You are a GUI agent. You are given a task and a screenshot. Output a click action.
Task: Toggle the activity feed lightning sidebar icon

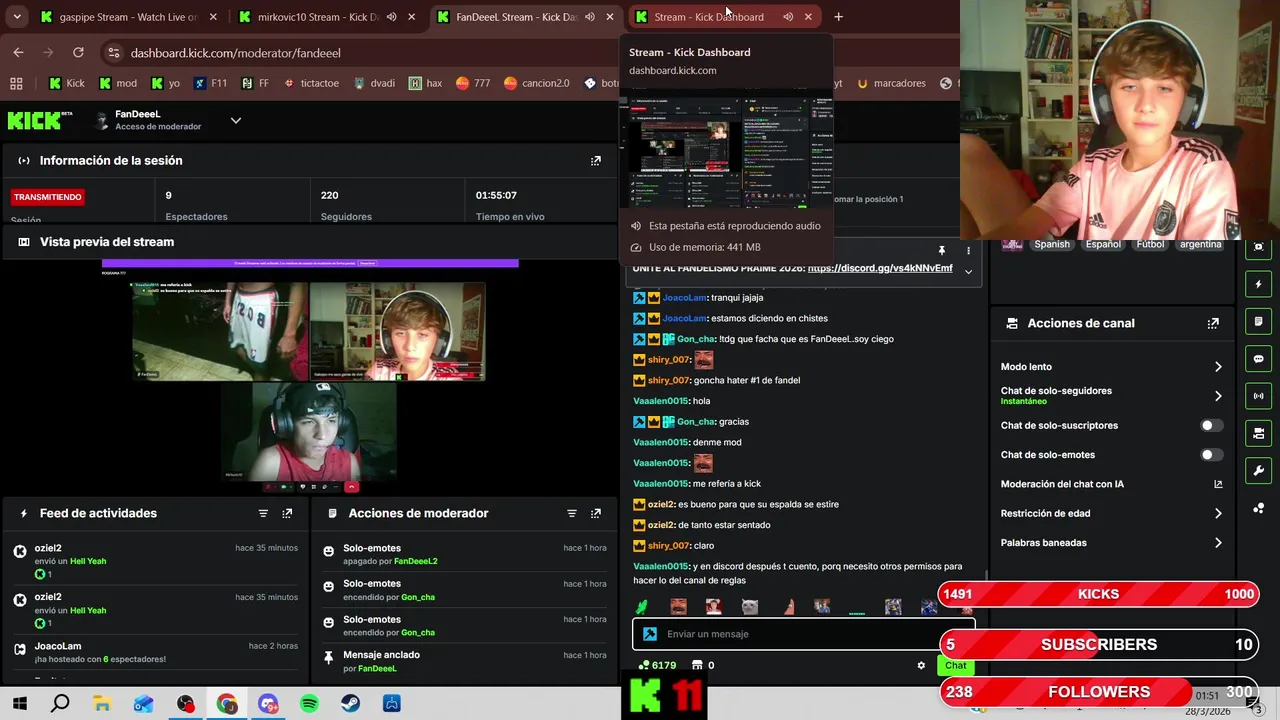pyautogui.click(x=1258, y=284)
